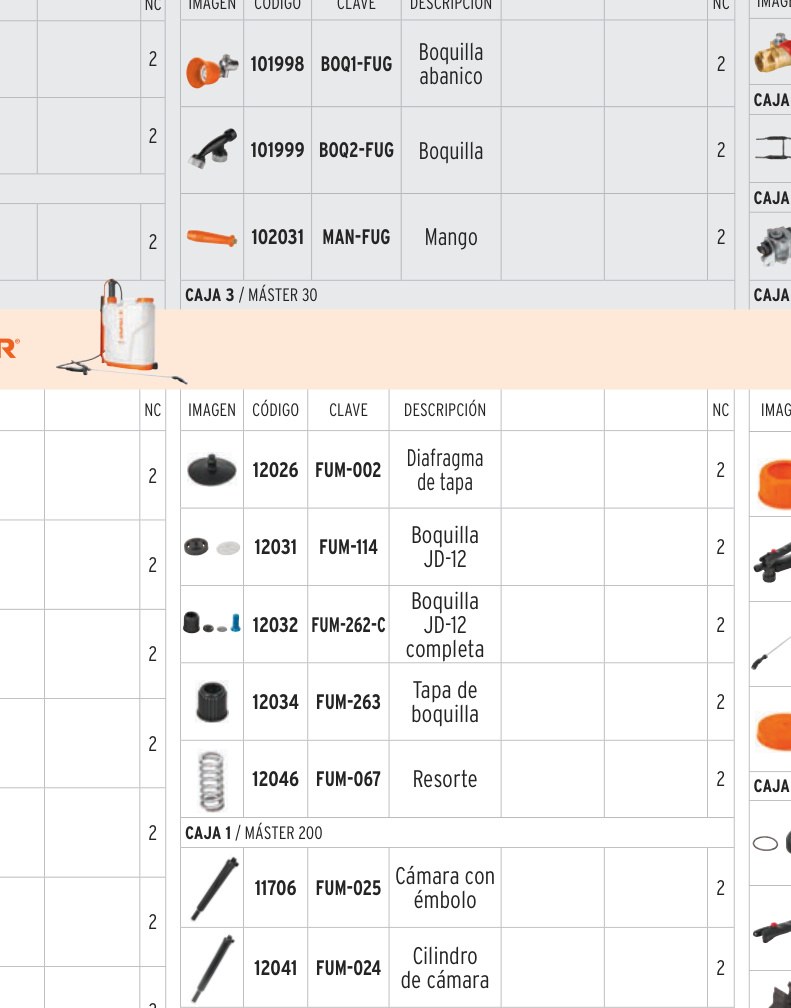This screenshot has width=791, height=1008.
Task: Select key BOQ1-FUG
Action: pyautogui.click(x=356, y=64)
